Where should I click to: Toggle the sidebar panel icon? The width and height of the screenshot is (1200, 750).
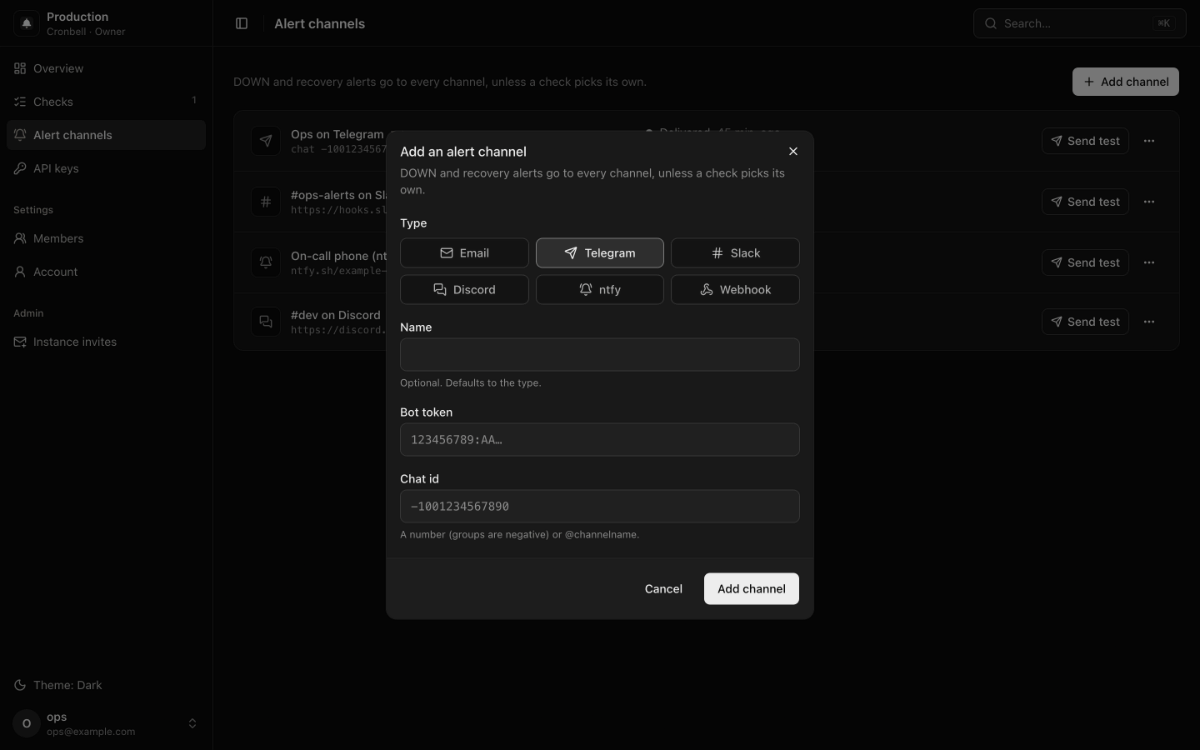tap(242, 23)
